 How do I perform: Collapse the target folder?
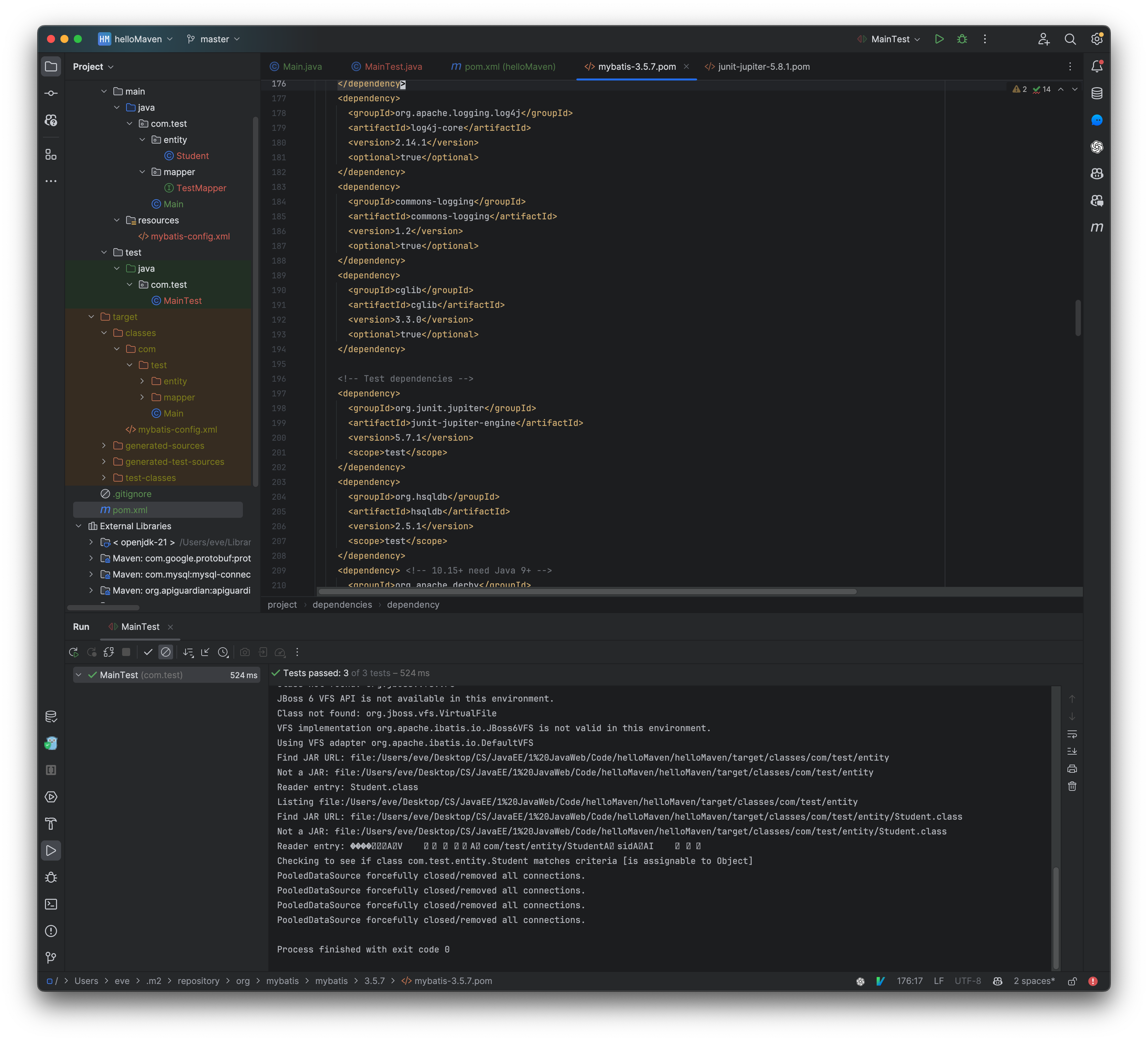91,317
